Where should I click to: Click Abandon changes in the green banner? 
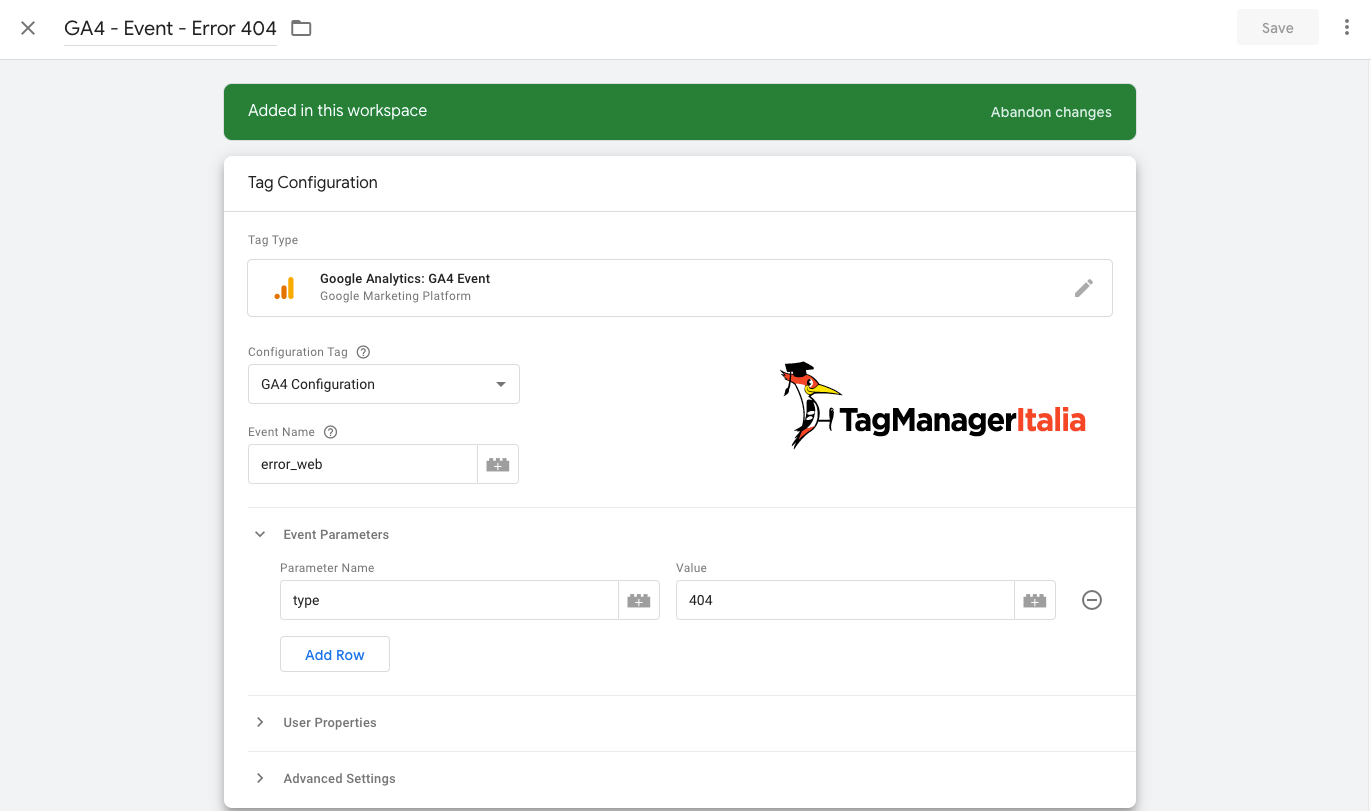coord(1051,112)
